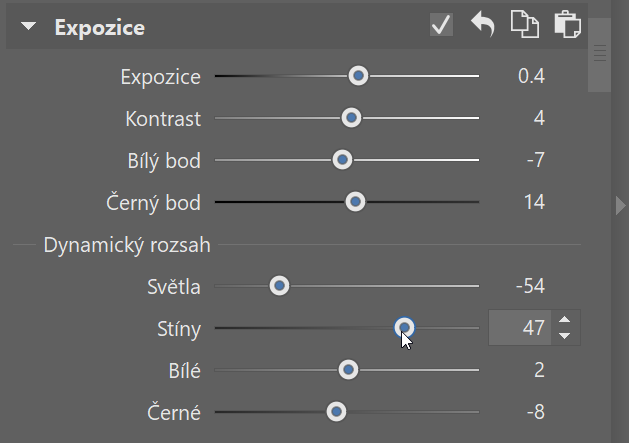Viewport: 629px width, 443px height.
Task: Click the Kontrast slider handle
Action: pos(351,118)
